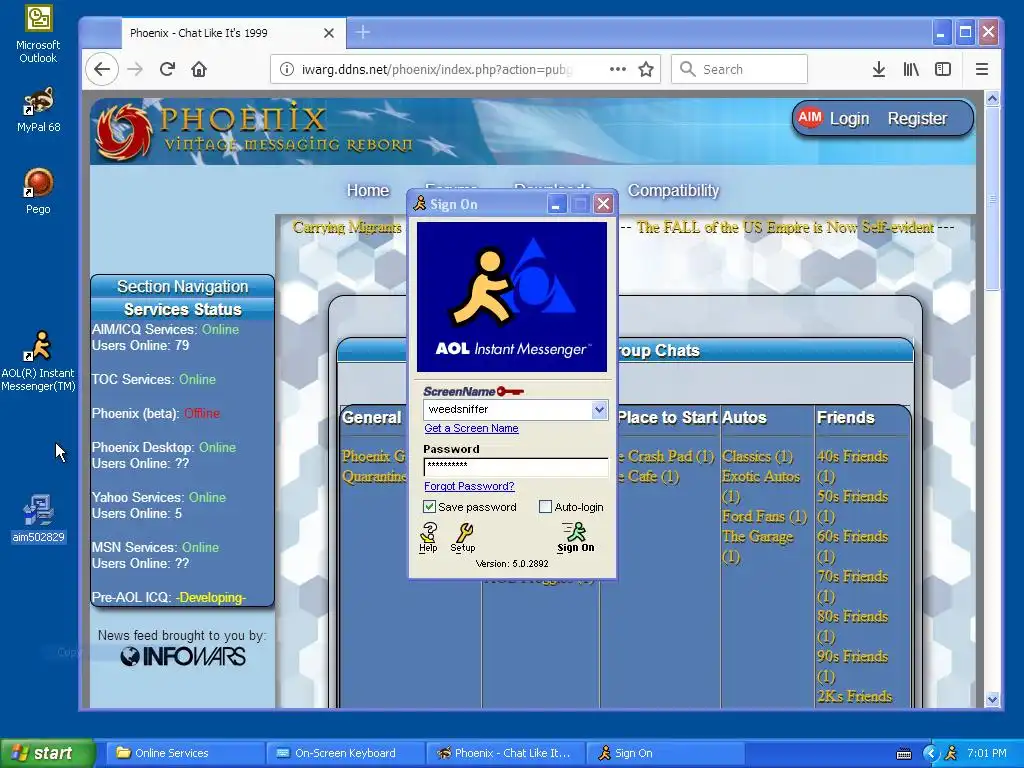Open the 90s Friends chat room
1024x768 pixels.
coord(852,666)
